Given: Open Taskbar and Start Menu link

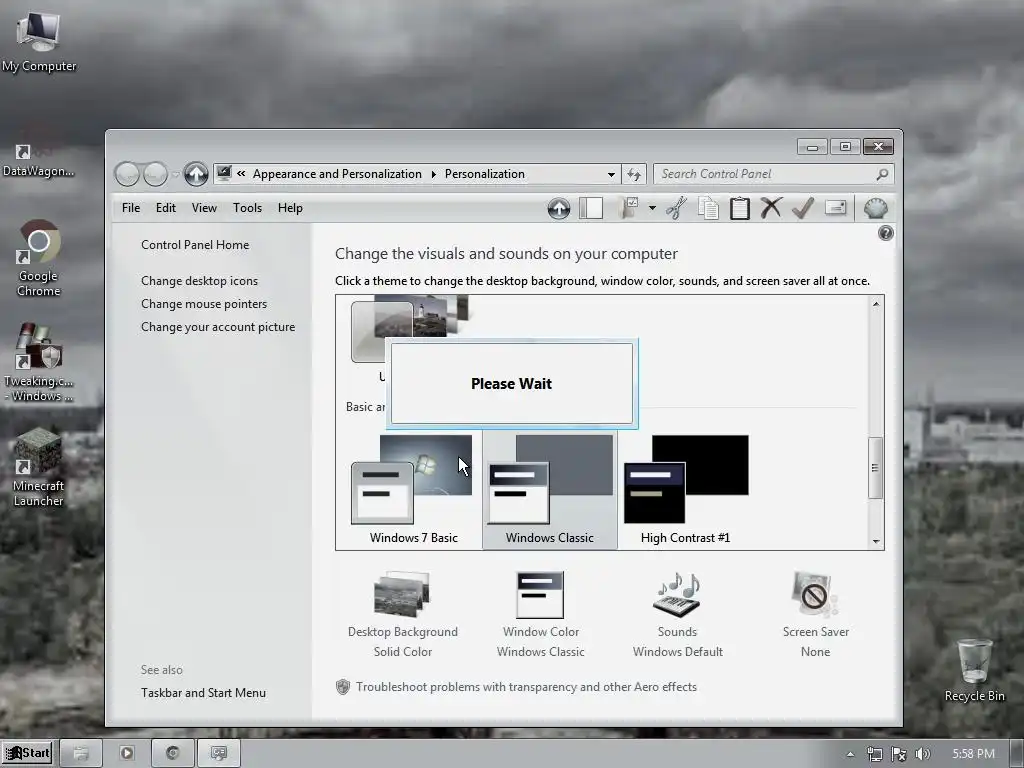Looking at the screenshot, I should (203, 693).
